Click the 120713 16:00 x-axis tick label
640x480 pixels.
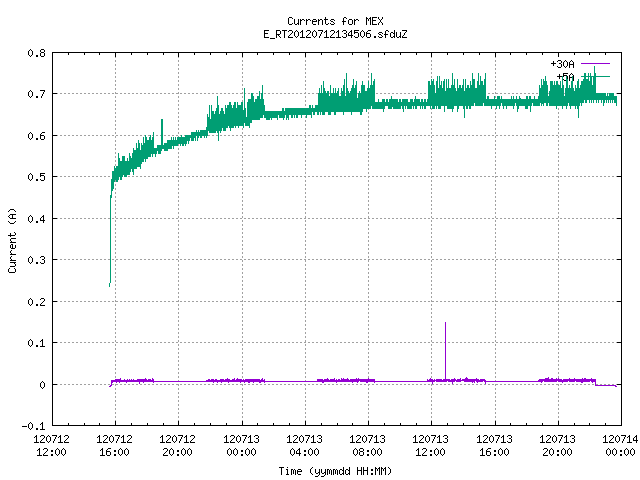[x=494, y=445]
